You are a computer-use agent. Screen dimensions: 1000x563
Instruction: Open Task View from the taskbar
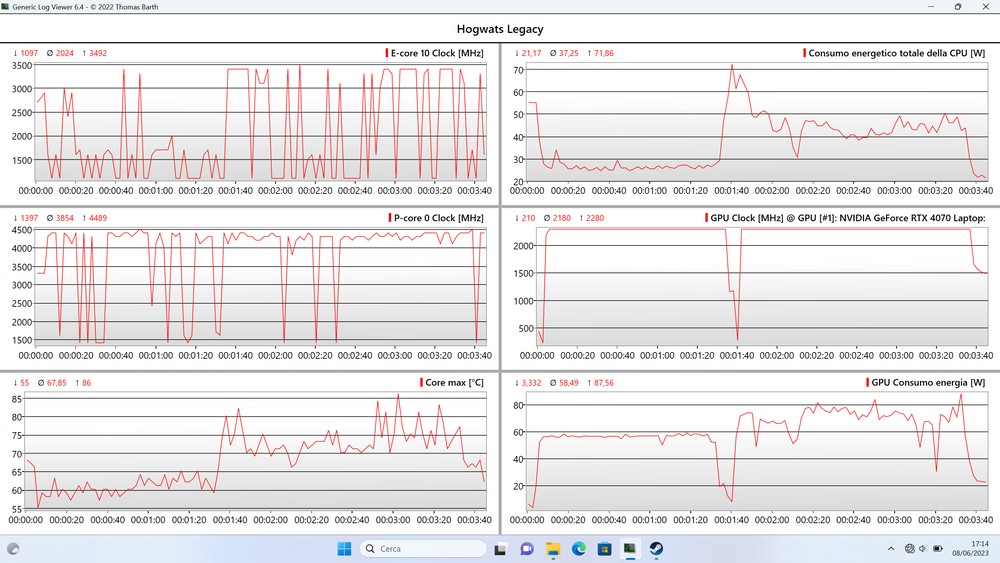501,548
